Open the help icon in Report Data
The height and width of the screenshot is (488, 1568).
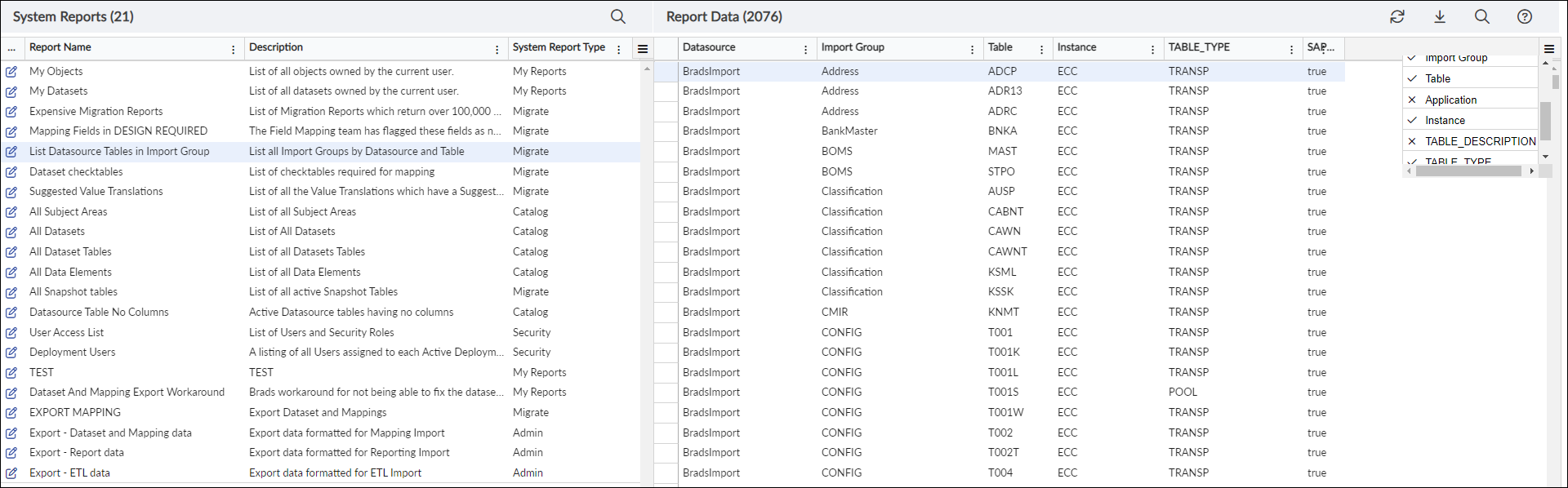(x=1525, y=16)
